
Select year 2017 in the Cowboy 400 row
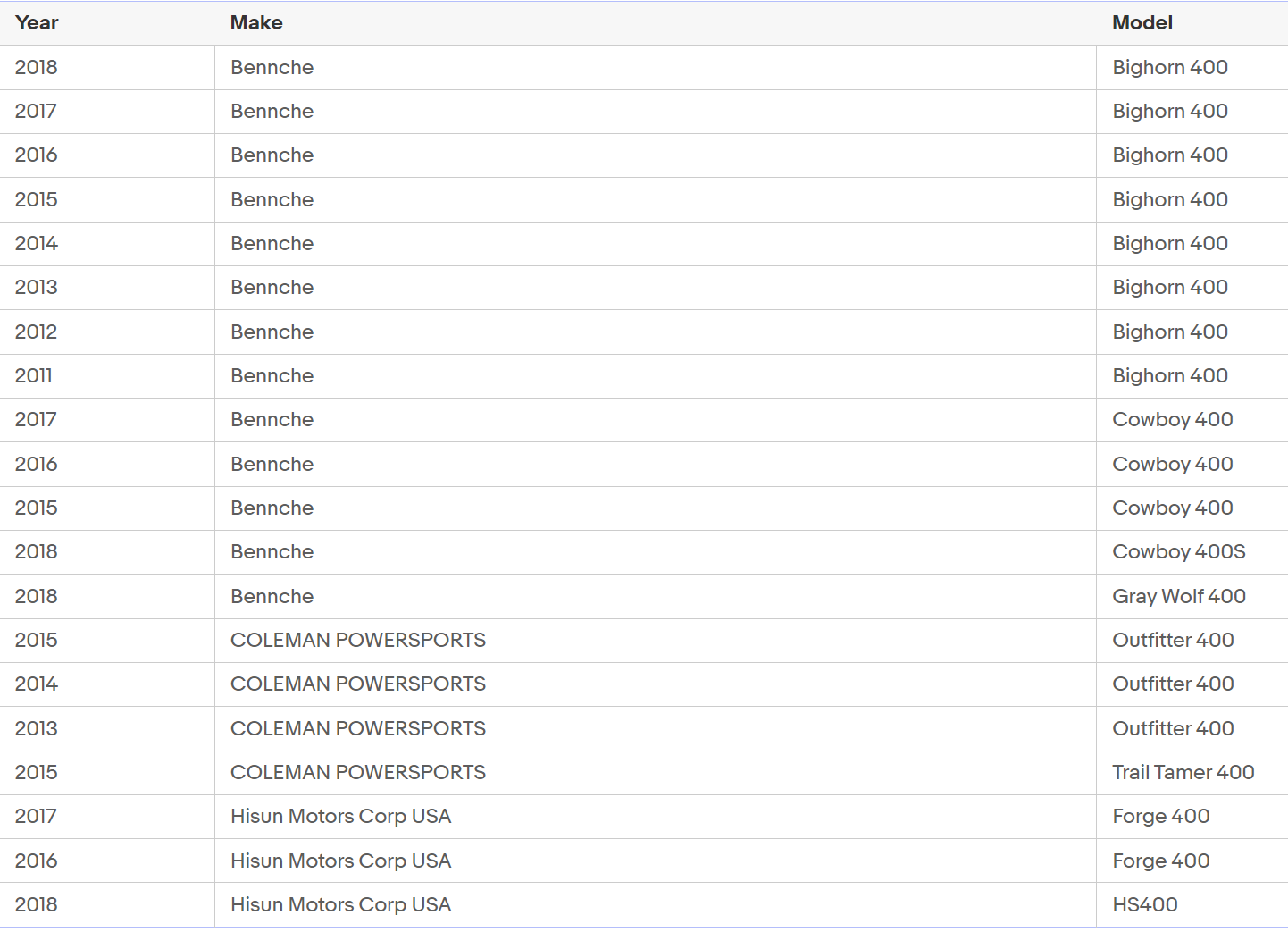36,419
